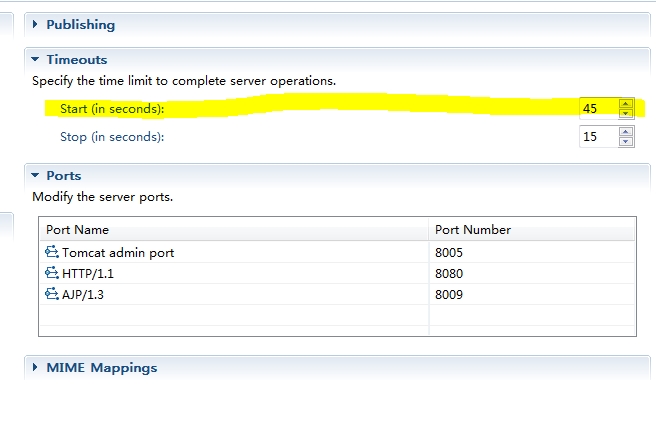Increase the Stop timeout seconds
This screenshot has width=656, height=425.
tap(626, 132)
